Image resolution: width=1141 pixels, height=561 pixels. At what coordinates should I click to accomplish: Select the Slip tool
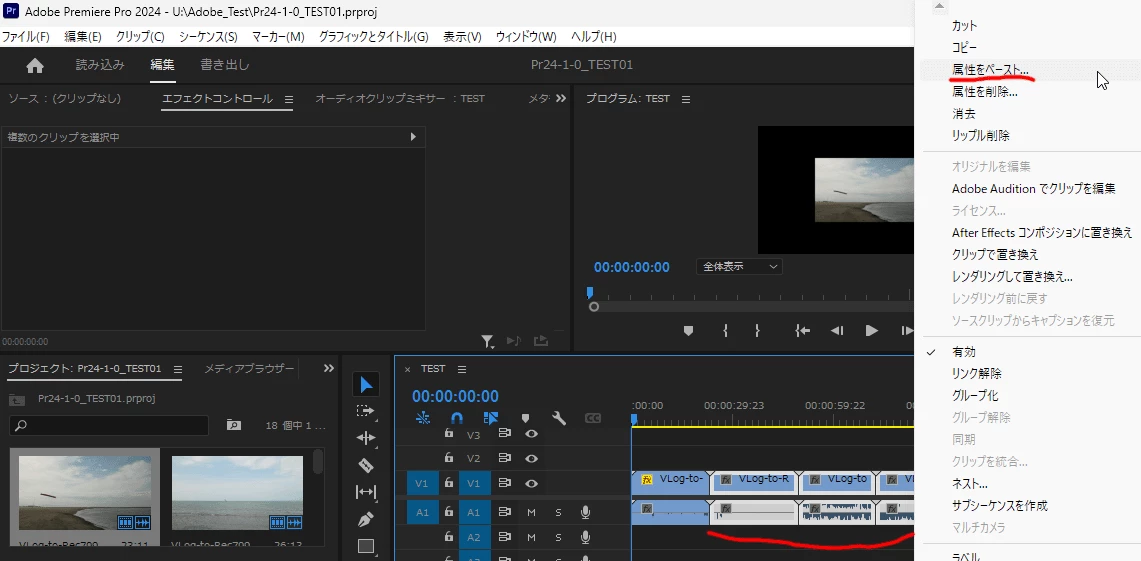(366, 492)
